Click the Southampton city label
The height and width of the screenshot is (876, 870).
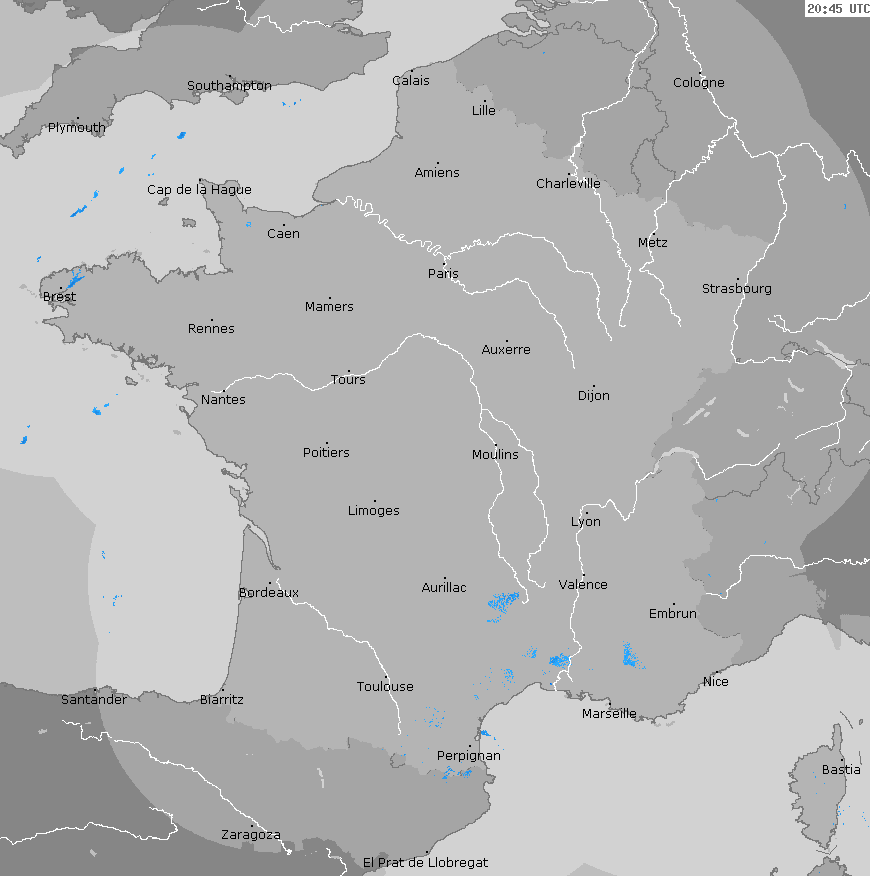[x=229, y=86]
